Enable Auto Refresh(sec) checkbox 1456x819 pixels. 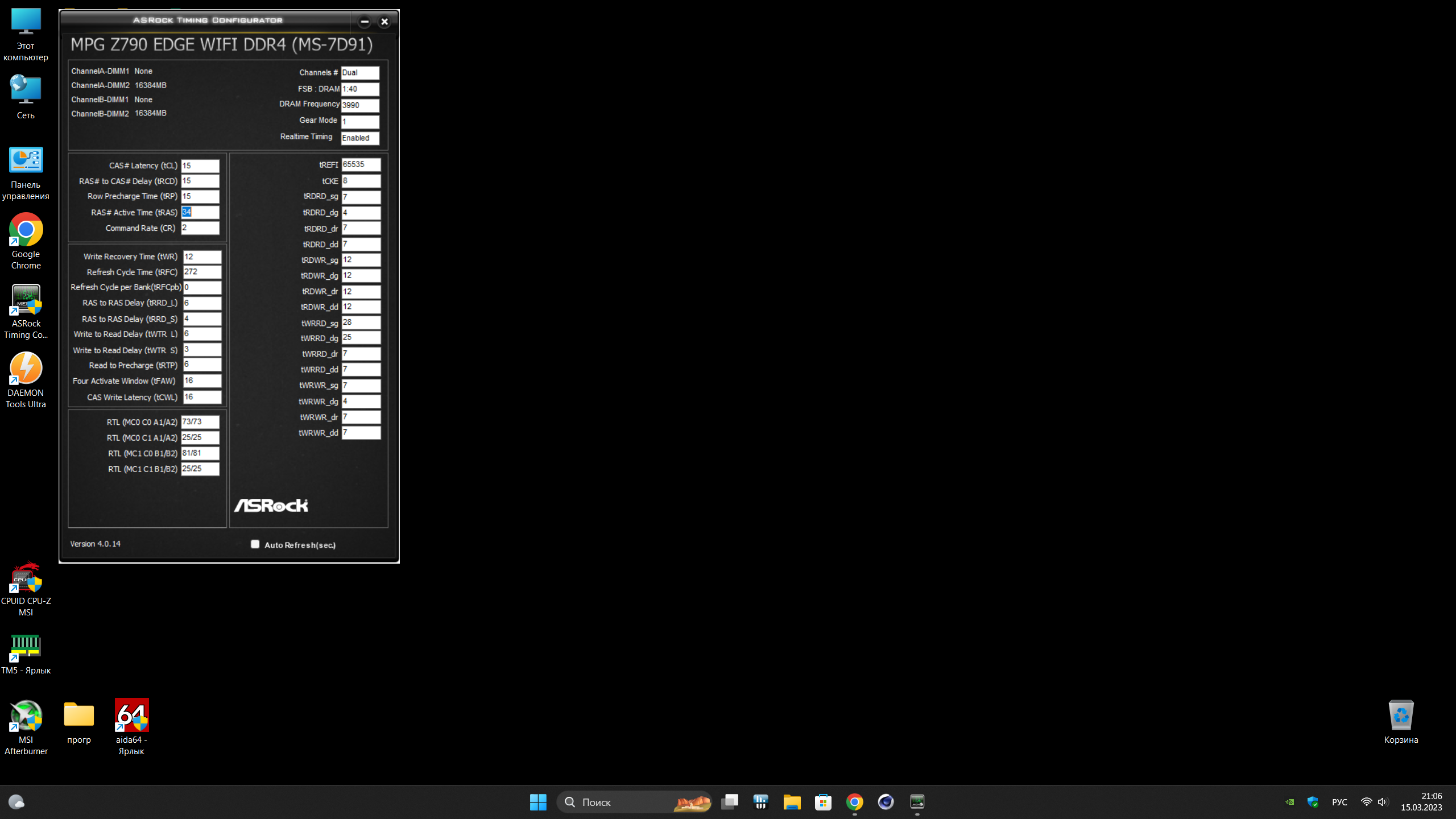[x=255, y=544]
